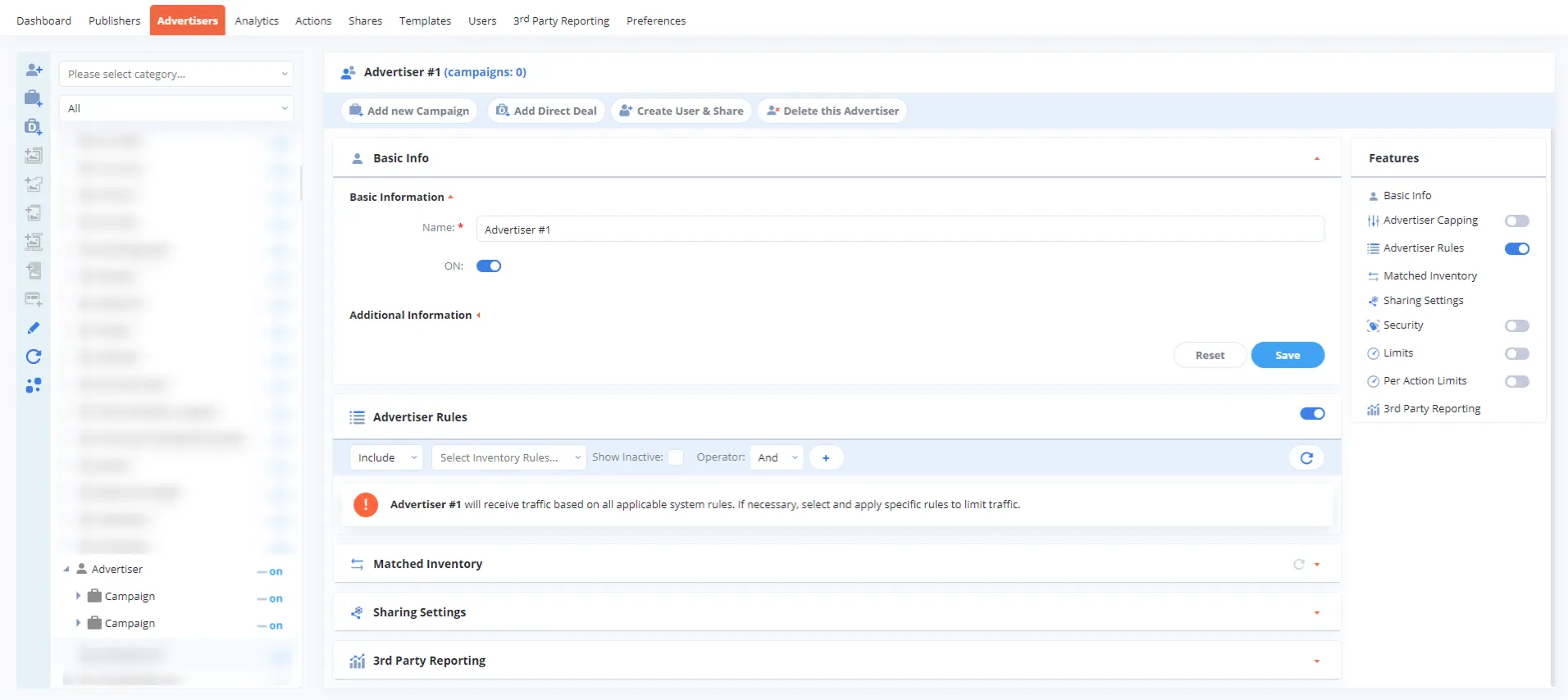Click the Matched Inventory arrows icon in Features

[1373, 276]
